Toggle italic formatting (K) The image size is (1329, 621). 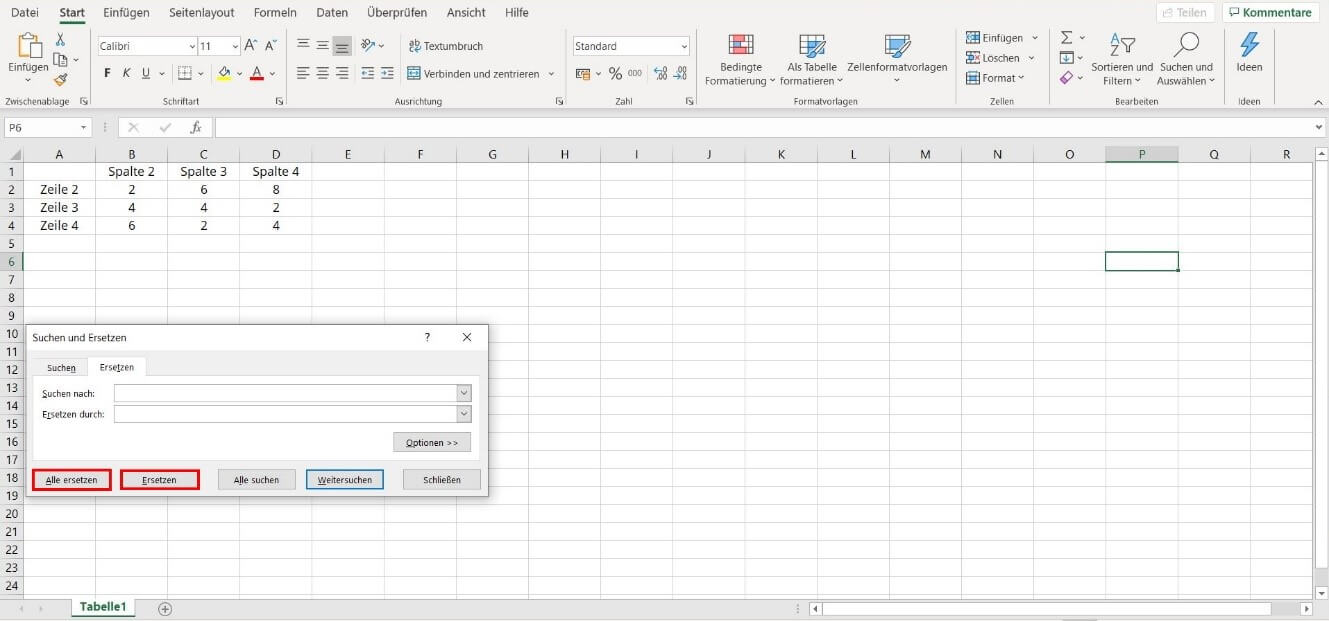tap(126, 74)
